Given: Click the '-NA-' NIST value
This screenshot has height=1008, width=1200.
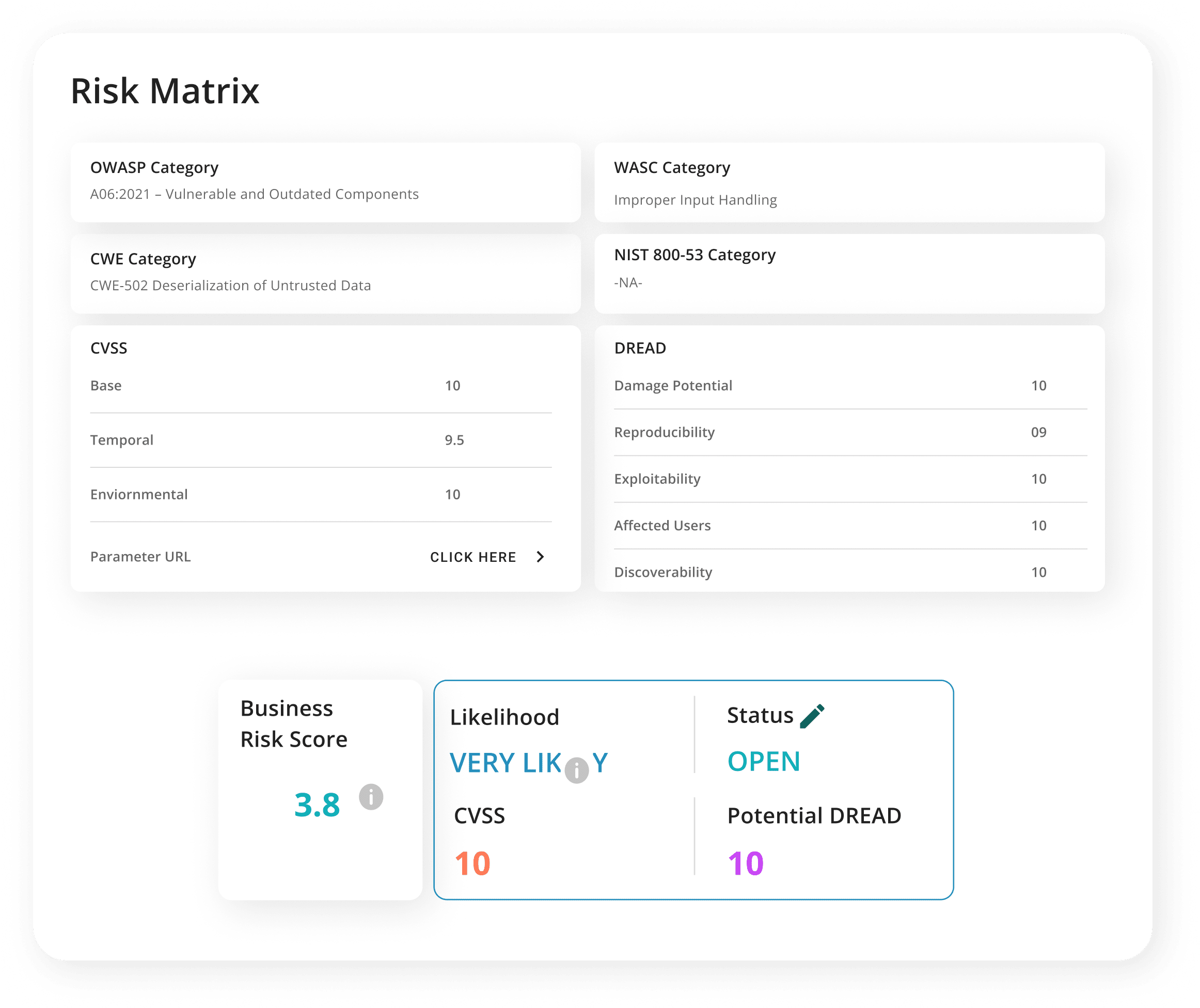Looking at the screenshot, I should pos(628,283).
